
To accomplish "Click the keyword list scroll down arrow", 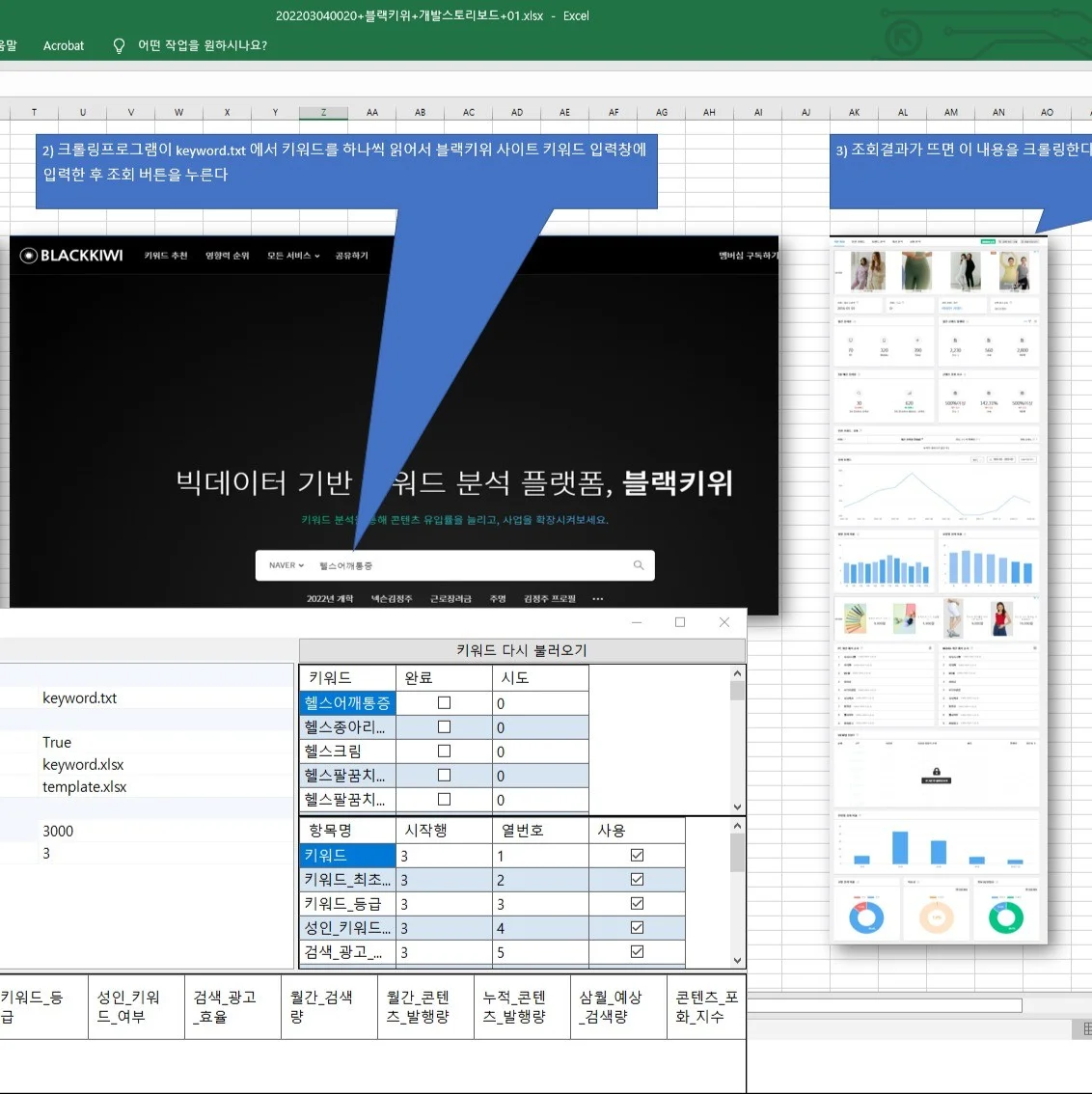I will tap(738, 807).
